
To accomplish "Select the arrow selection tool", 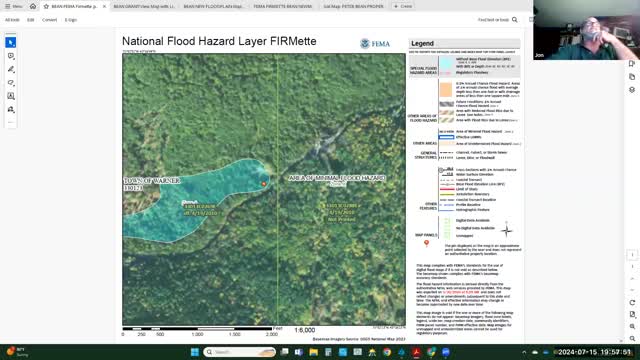I will pyautogui.click(x=11, y=42).
